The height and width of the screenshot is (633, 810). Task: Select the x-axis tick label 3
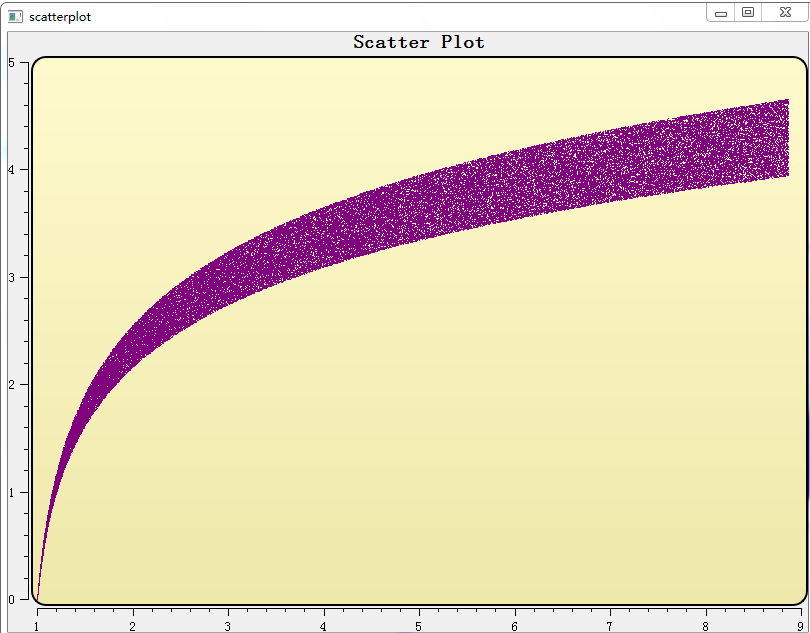[228, 626]
